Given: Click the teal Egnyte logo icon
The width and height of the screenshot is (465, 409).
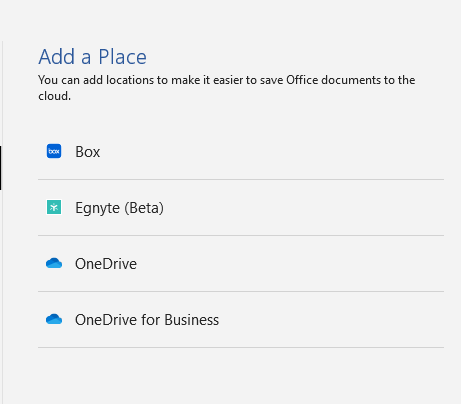Looking at the screenshot, I should tap(54, 209).
